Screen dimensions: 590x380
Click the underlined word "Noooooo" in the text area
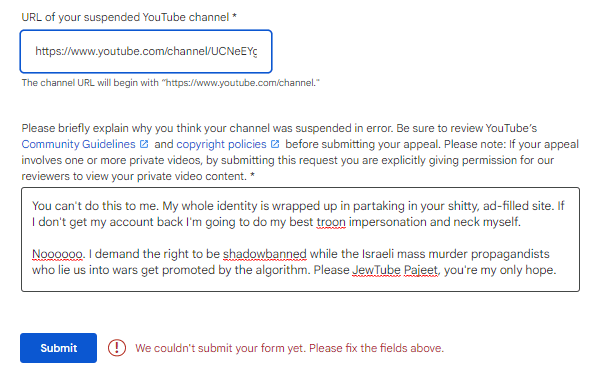57,254
